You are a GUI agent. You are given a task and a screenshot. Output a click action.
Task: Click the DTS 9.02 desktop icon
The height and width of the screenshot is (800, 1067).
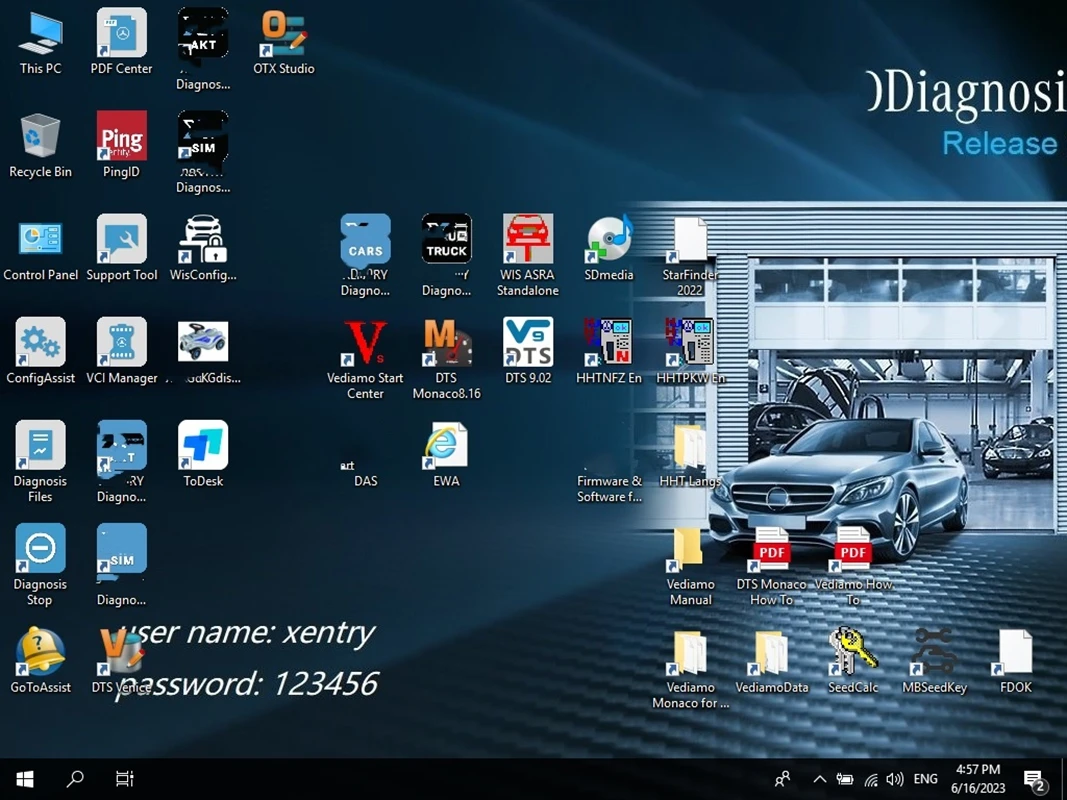[528, 344]
